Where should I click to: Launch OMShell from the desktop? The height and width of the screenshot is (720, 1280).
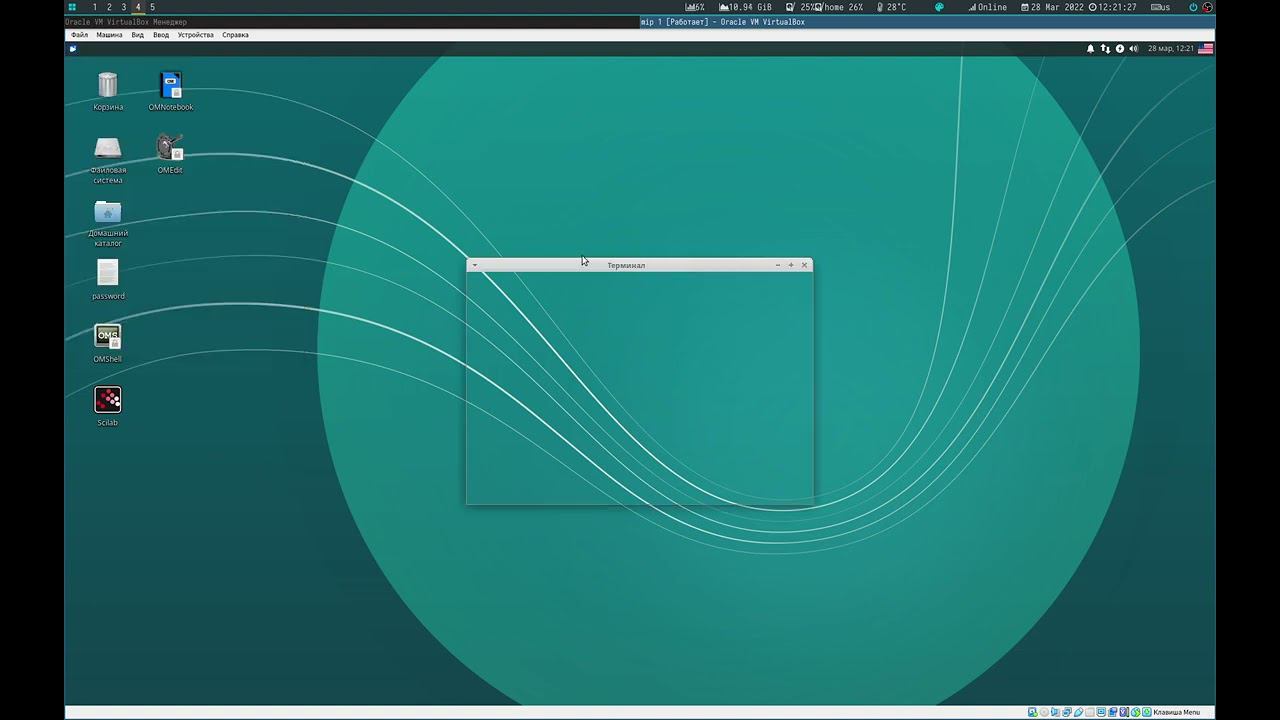coord(108,336)
